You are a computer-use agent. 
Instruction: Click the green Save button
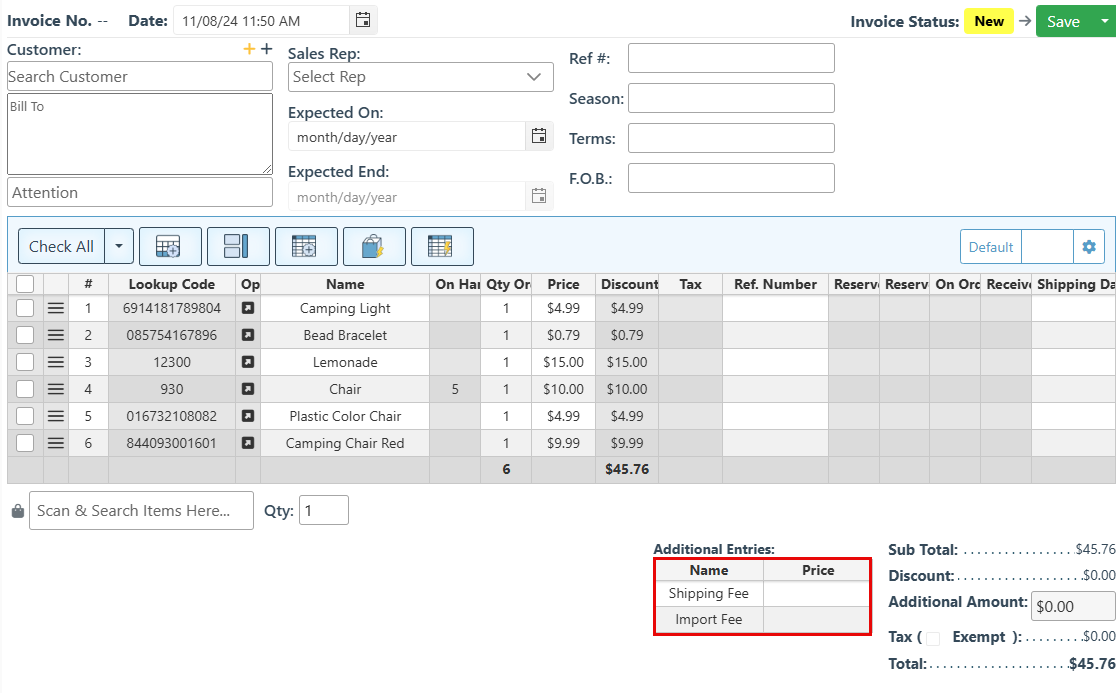click(x=1063, y=21)
